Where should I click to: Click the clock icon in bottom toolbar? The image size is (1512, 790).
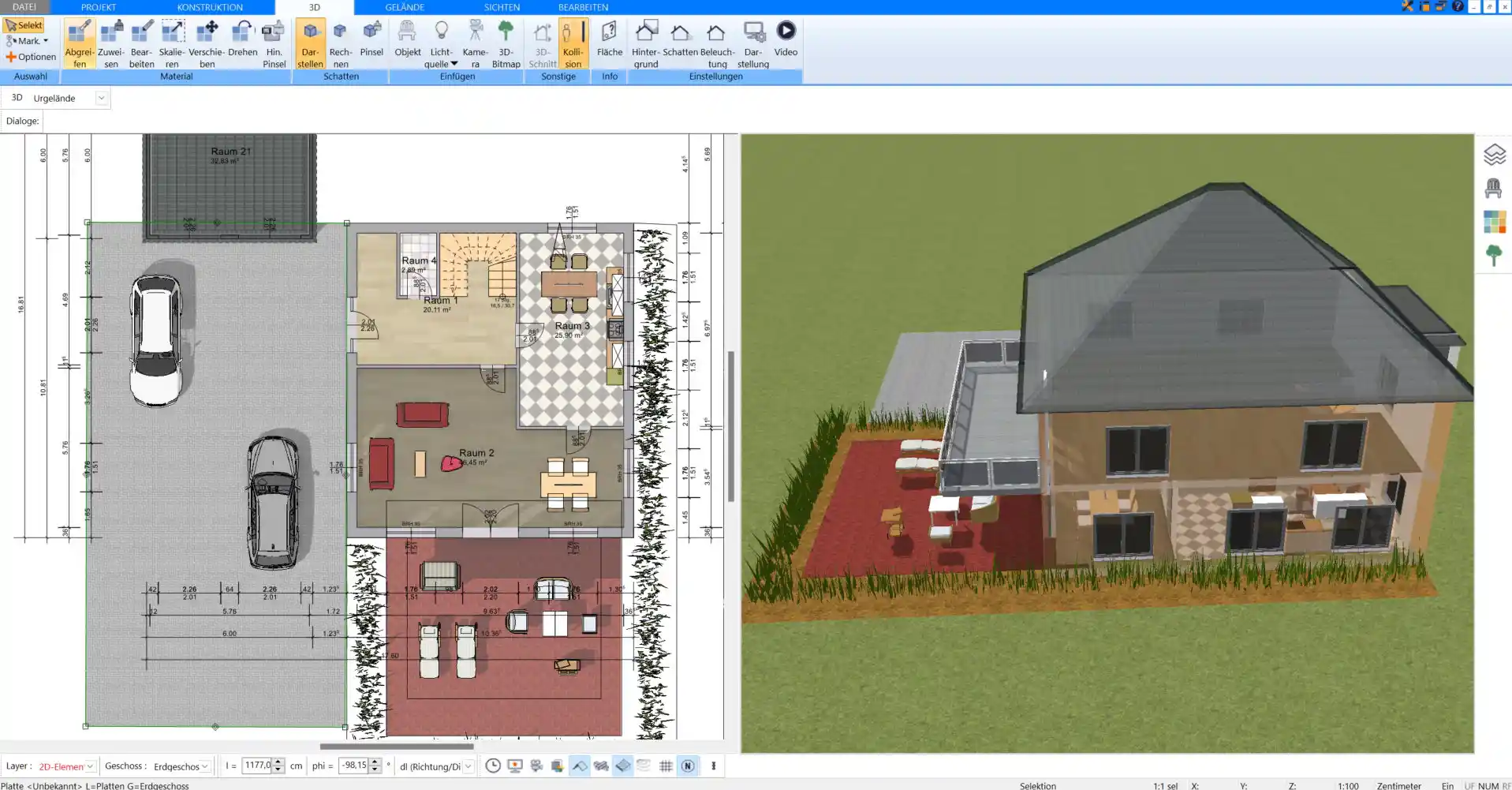pos(493,766)
